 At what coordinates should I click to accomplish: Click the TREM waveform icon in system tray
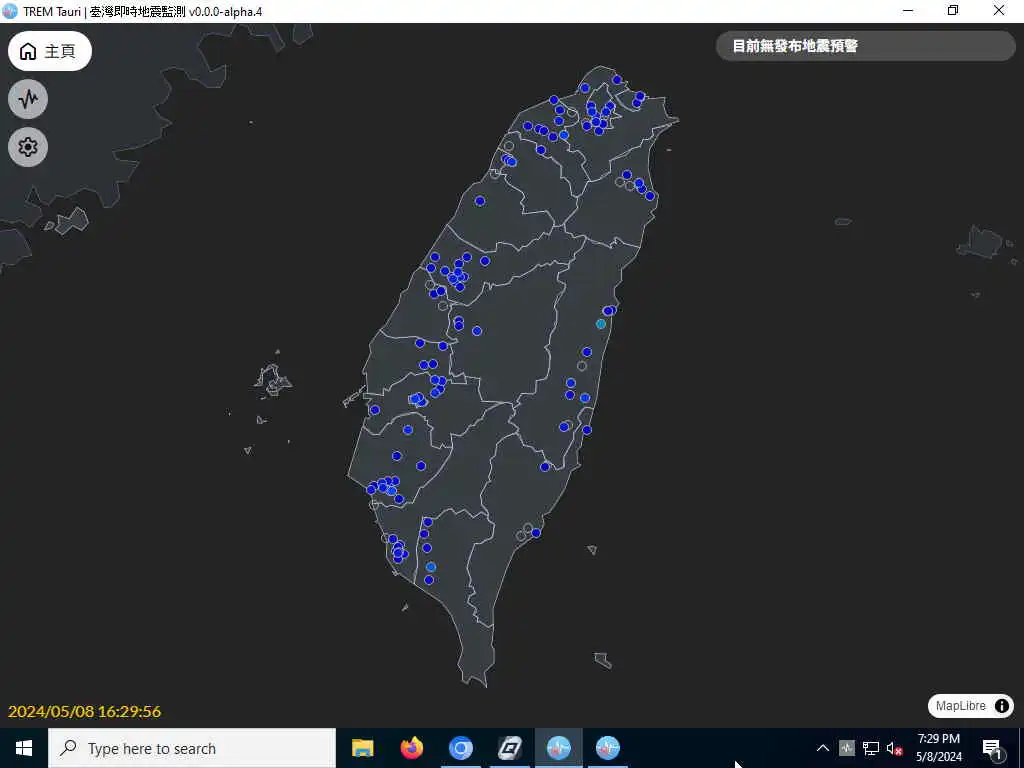[846, 748]
